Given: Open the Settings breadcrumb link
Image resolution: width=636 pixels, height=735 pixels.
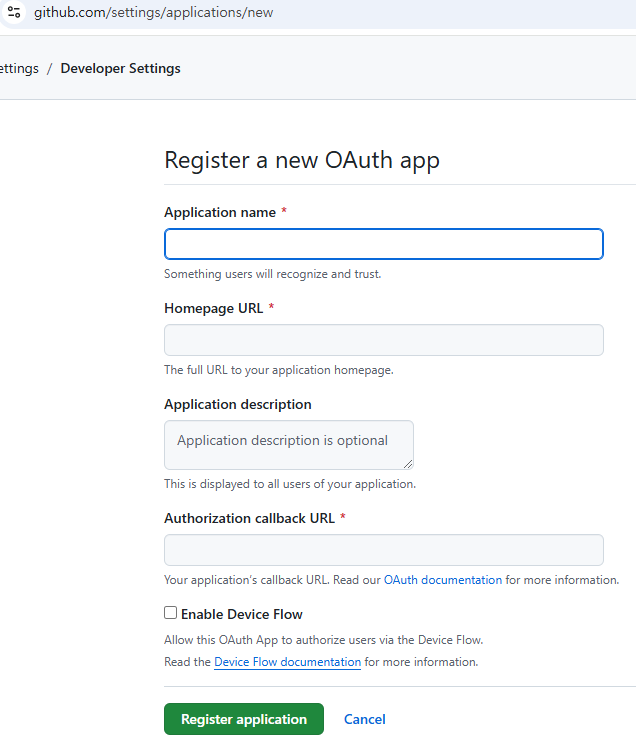Looking at the screenshot, I should (x=19, y=68).
